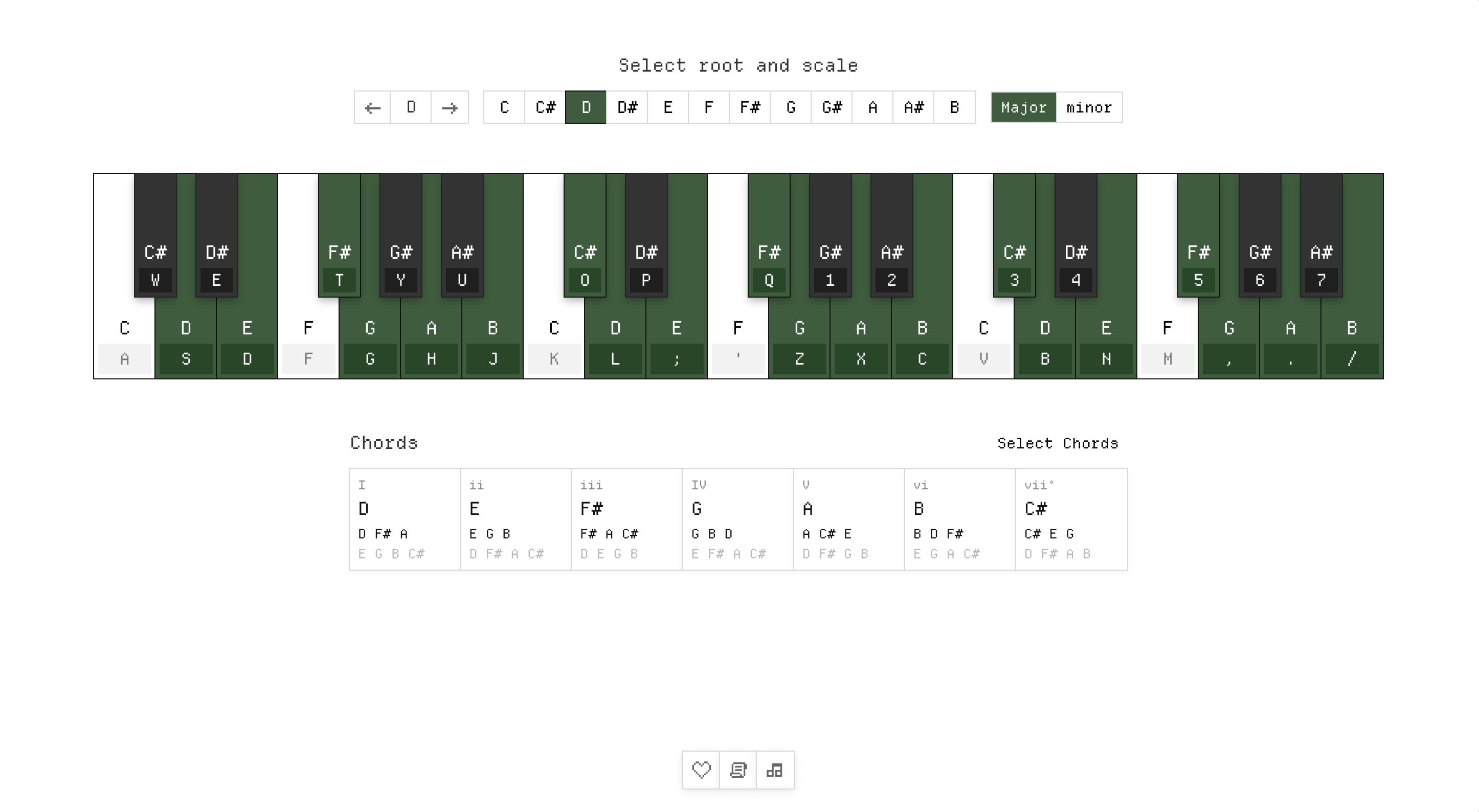Click the D root indicator between arrows
The width and height of the screenshot is (1479, 812).
(x=411, y=107)
